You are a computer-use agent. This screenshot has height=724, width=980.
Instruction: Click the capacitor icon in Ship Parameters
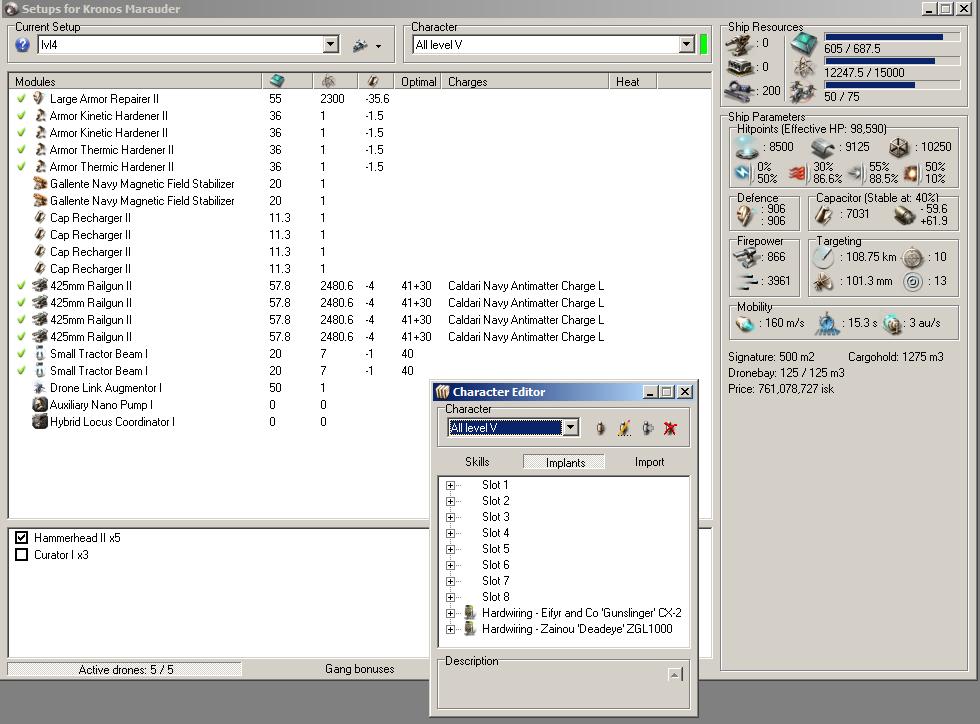pos(825,214)
